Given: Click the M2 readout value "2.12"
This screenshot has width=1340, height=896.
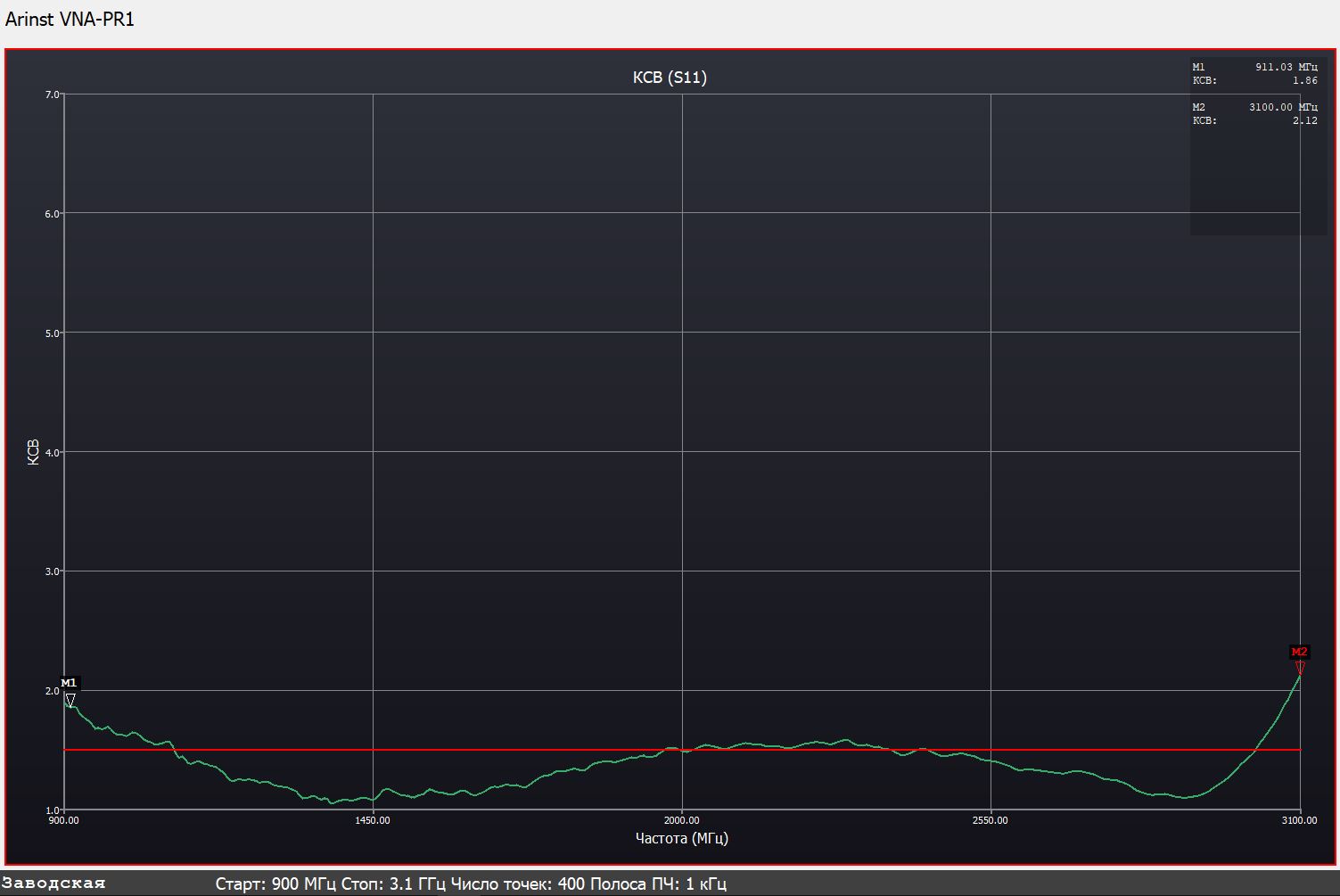Looking at the screenshot, I should (x=1305, y=120).
